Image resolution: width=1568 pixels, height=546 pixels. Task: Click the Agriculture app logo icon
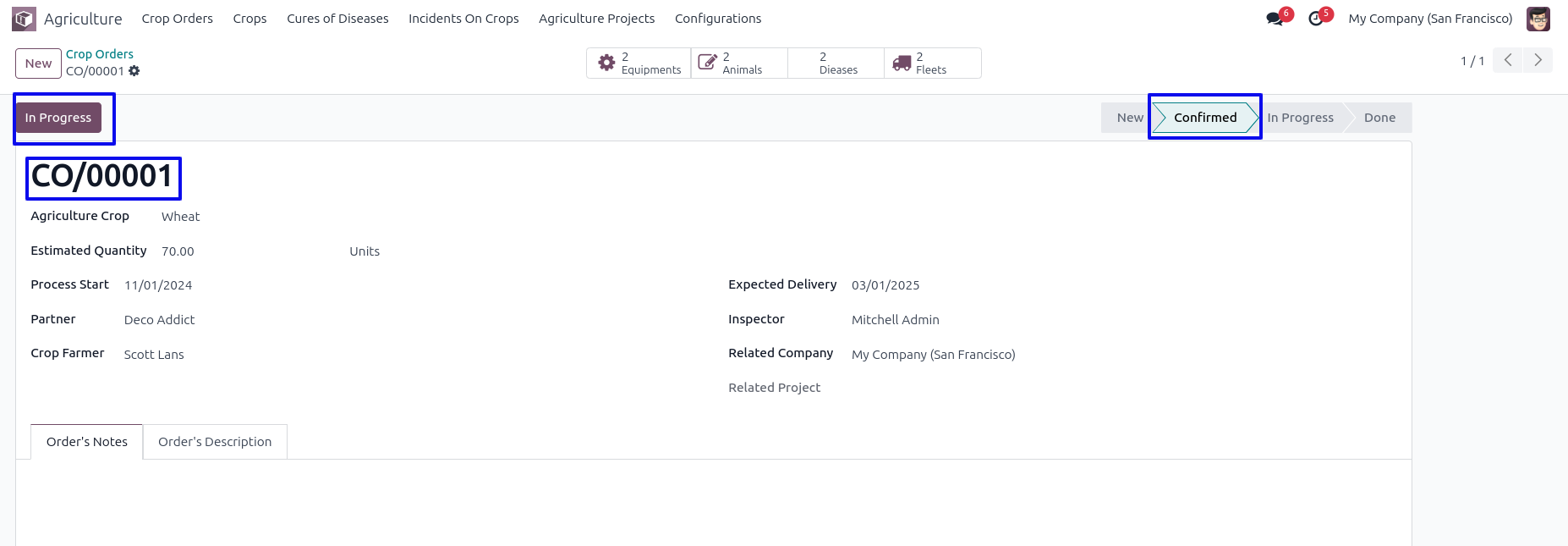point(24,19)
